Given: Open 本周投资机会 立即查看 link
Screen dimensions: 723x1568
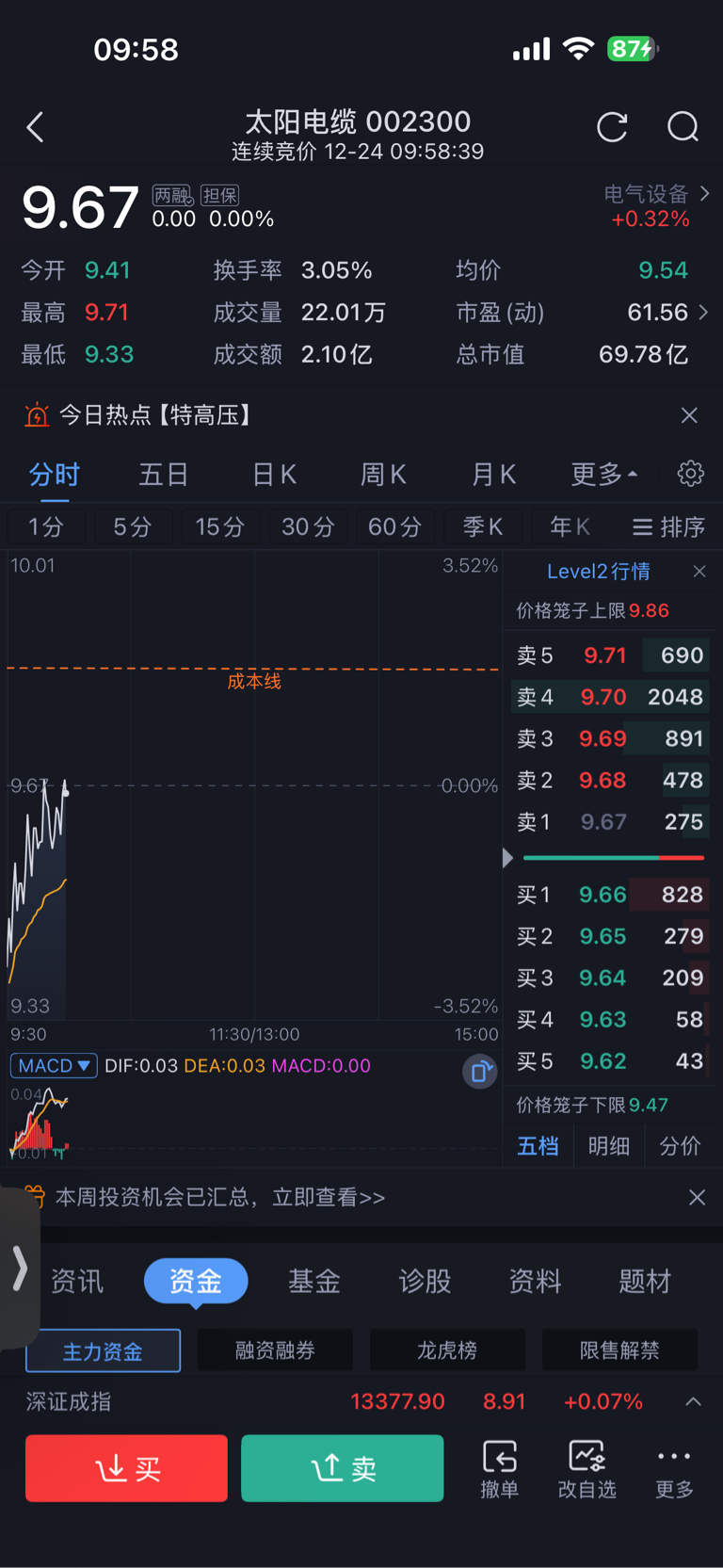Looking at the screenshot, I should tap(220, 1197).
